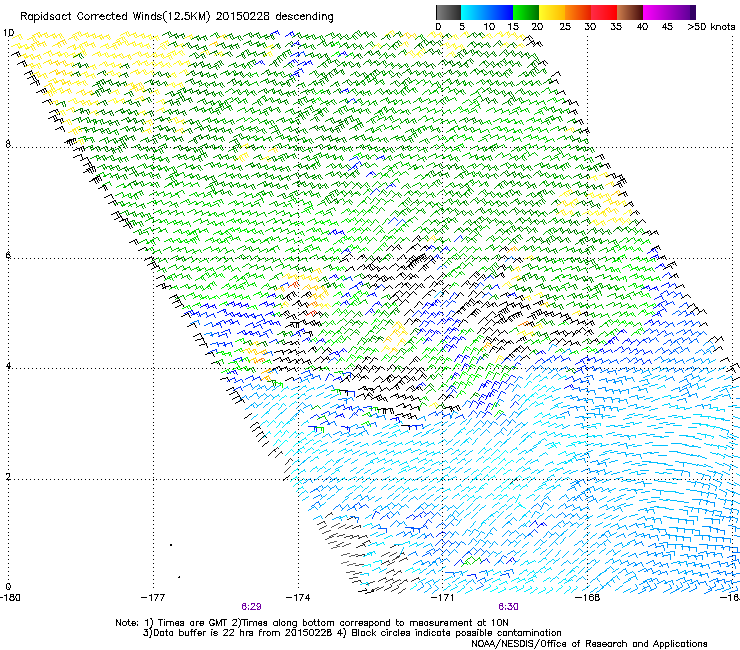Click the chart title 'Rapidscat Corrected Winds(12.5KM)'
Image resolution: width=740 pixels, height=650 pixels.
(x=115, y=17)
